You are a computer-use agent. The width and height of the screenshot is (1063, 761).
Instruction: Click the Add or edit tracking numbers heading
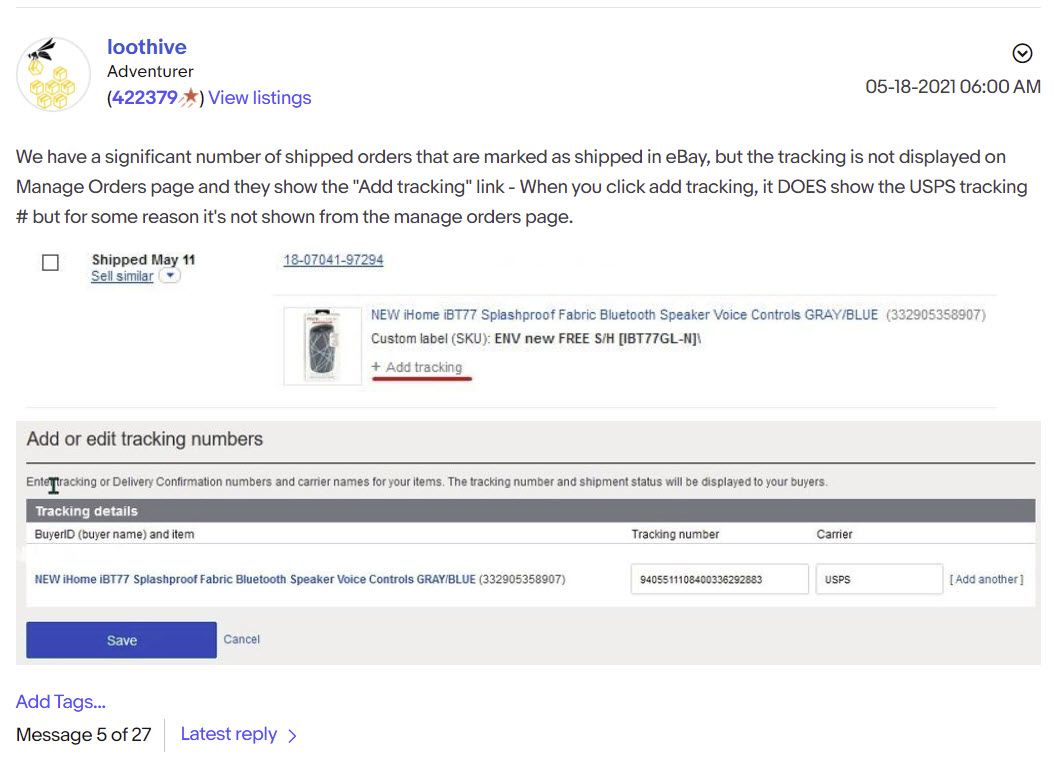click(x=144, y=439)
